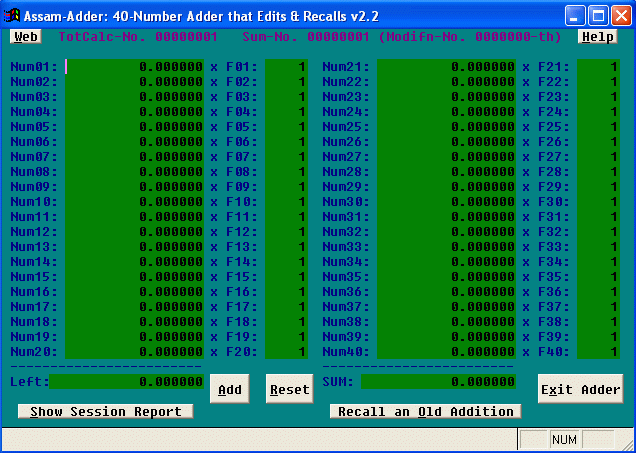The image size is (636, 453).
Task: Open the Web button
Action: click(26, 37)
